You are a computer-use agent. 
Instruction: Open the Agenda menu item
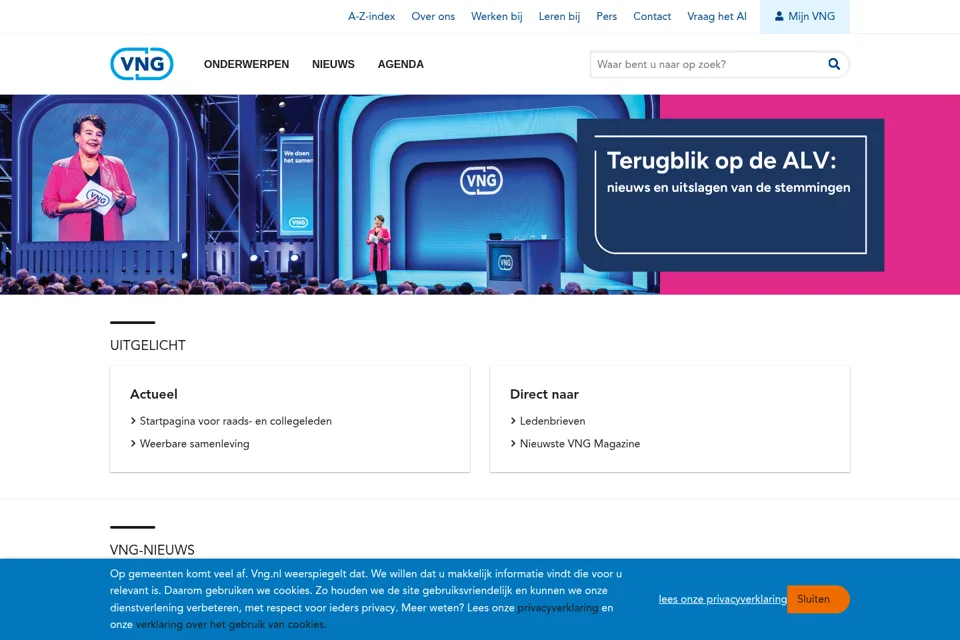pyautogui.click(x=400, y=64)
